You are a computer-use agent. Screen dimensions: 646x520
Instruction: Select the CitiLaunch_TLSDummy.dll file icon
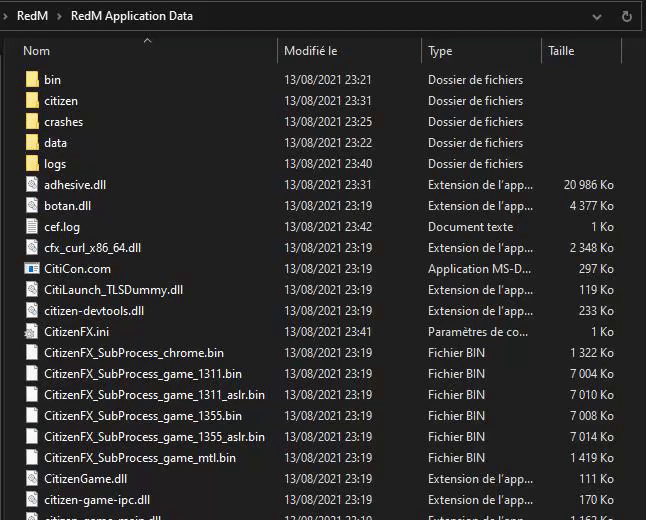pos(32,290)
